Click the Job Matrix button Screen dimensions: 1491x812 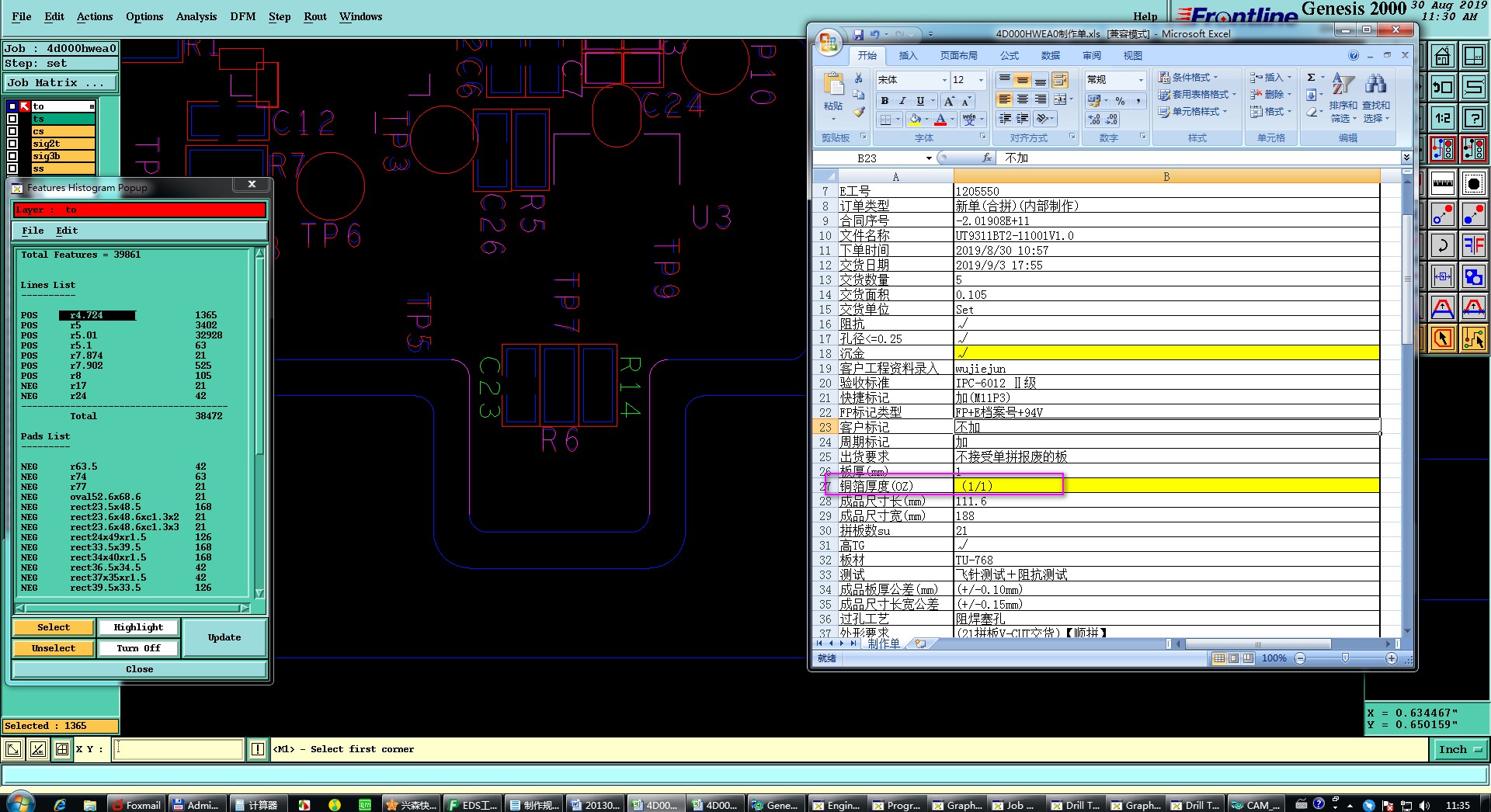pos(61,83)
